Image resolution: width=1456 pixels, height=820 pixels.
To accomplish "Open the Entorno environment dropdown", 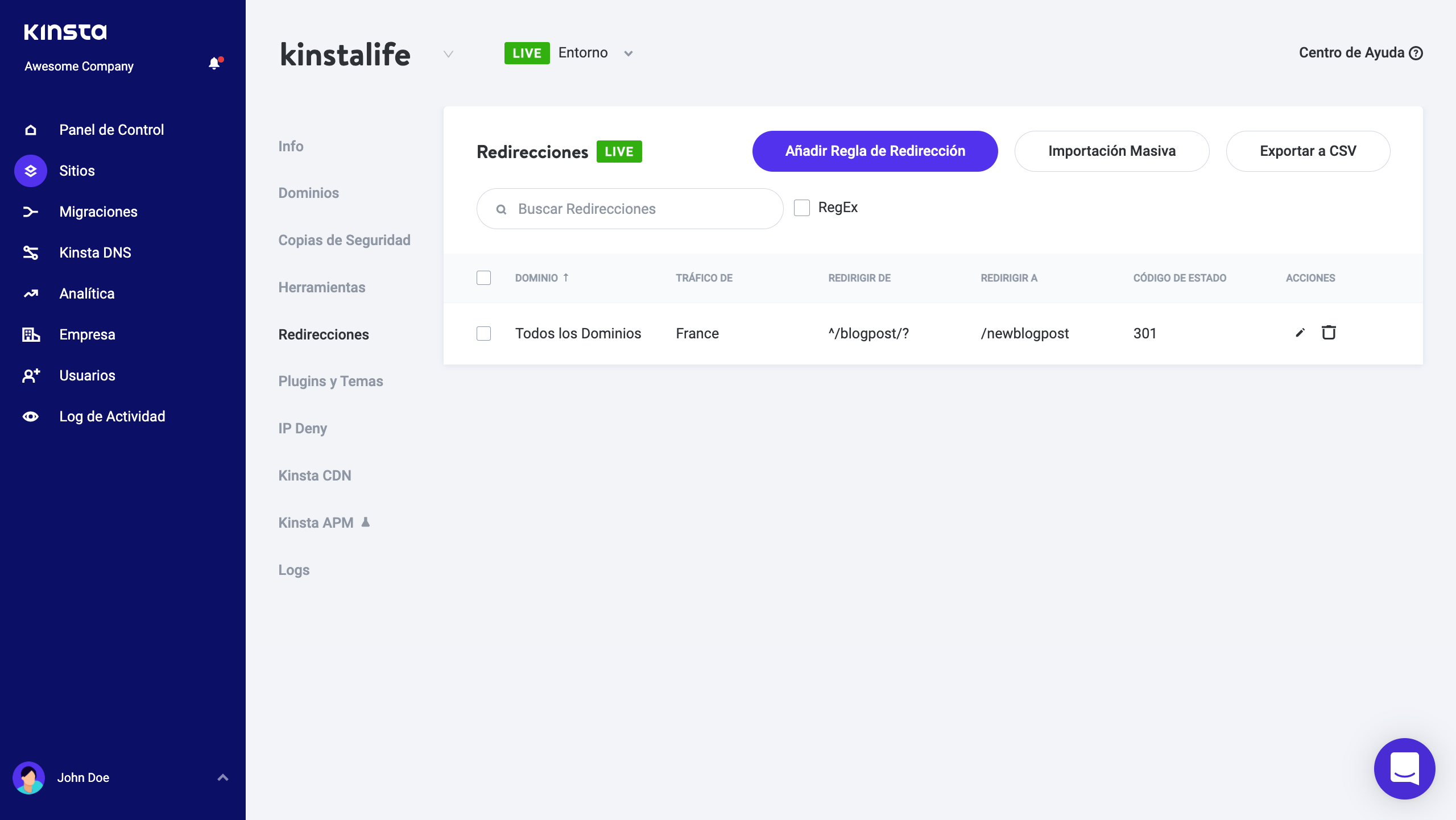I will pyautogui.click(x=628, y=53).
